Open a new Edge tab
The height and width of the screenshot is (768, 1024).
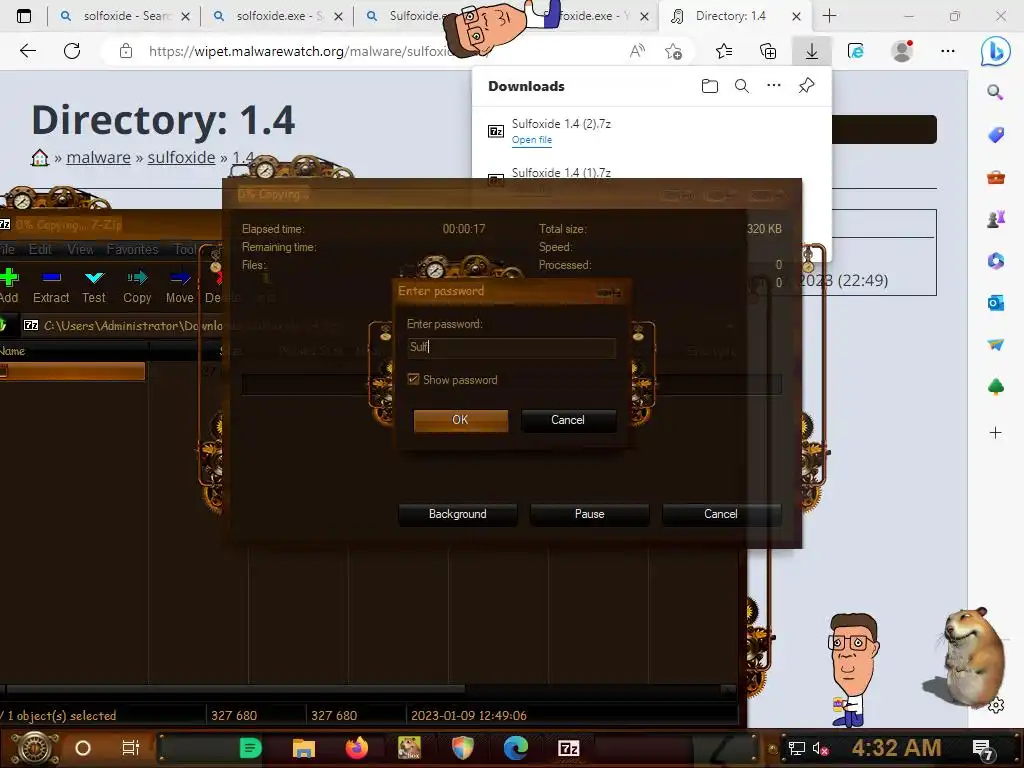coord(829,16)
